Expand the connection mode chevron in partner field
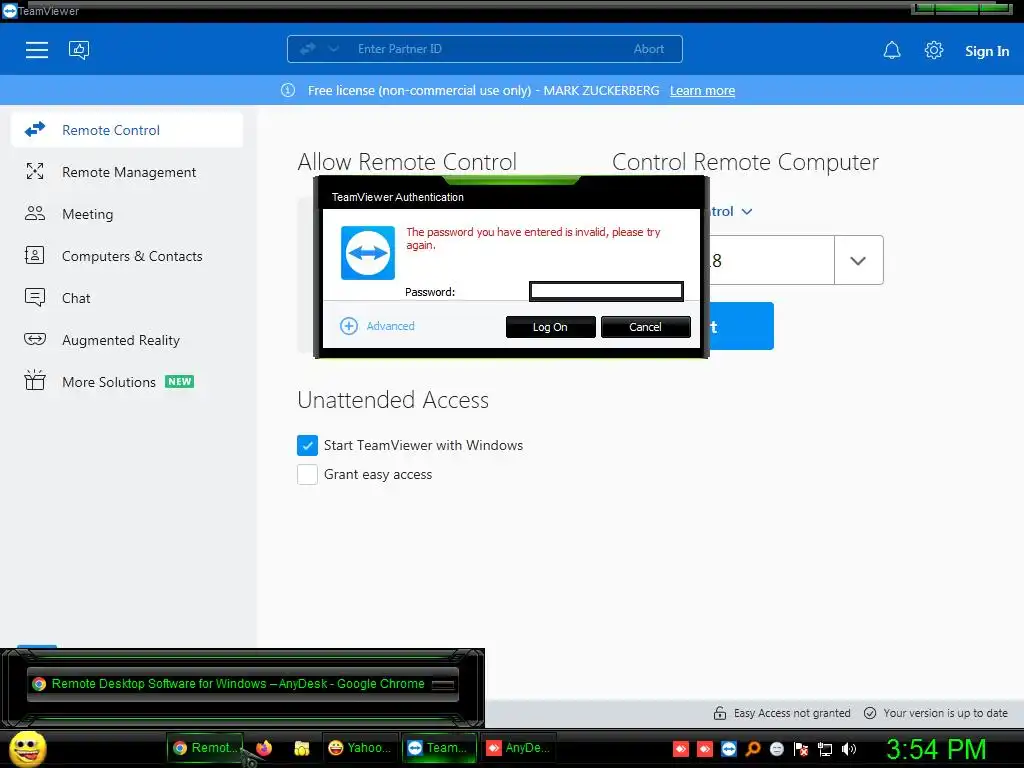 point(333,49)
